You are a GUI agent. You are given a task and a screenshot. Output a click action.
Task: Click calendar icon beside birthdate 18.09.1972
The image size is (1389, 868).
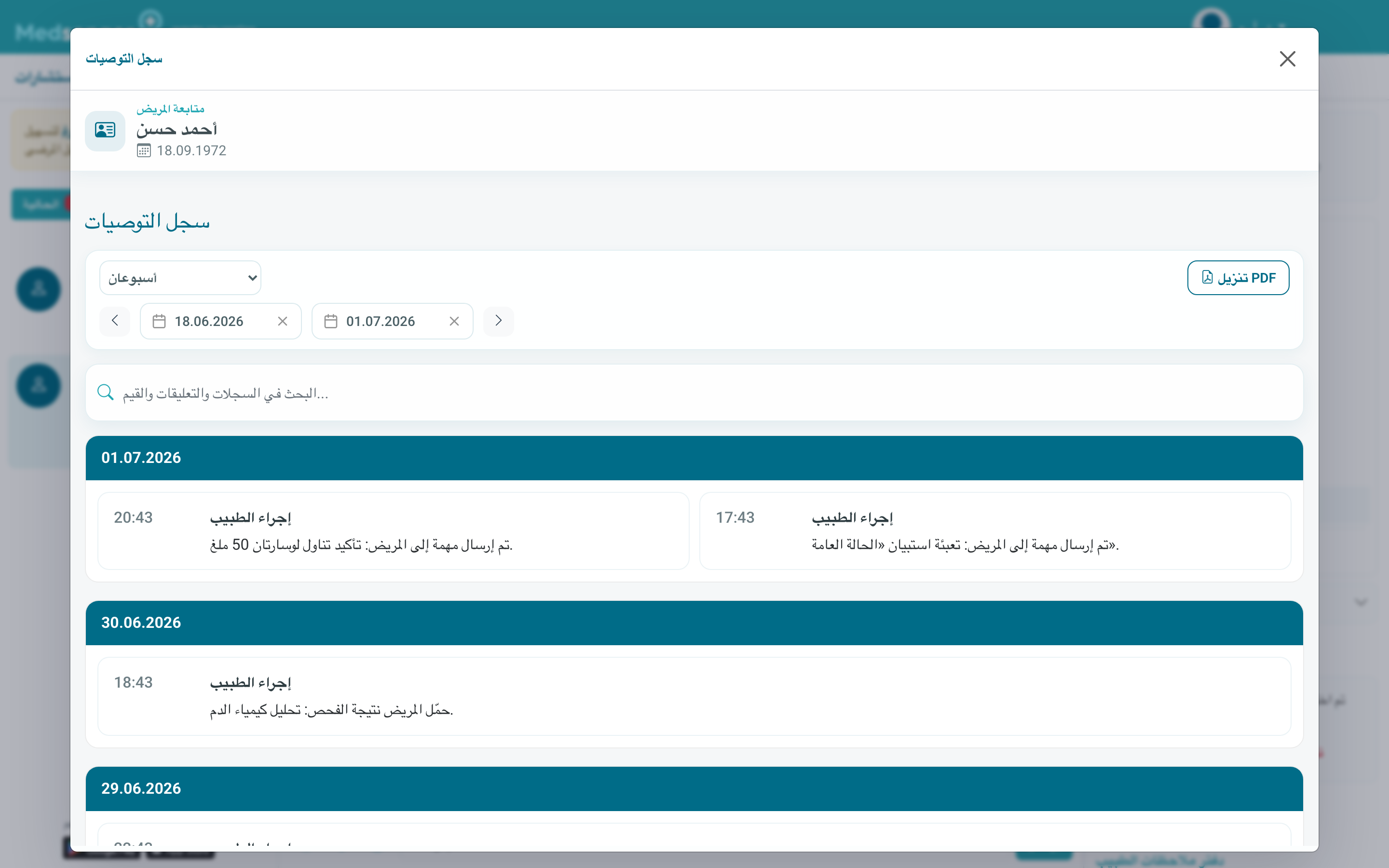coord(144,150)
